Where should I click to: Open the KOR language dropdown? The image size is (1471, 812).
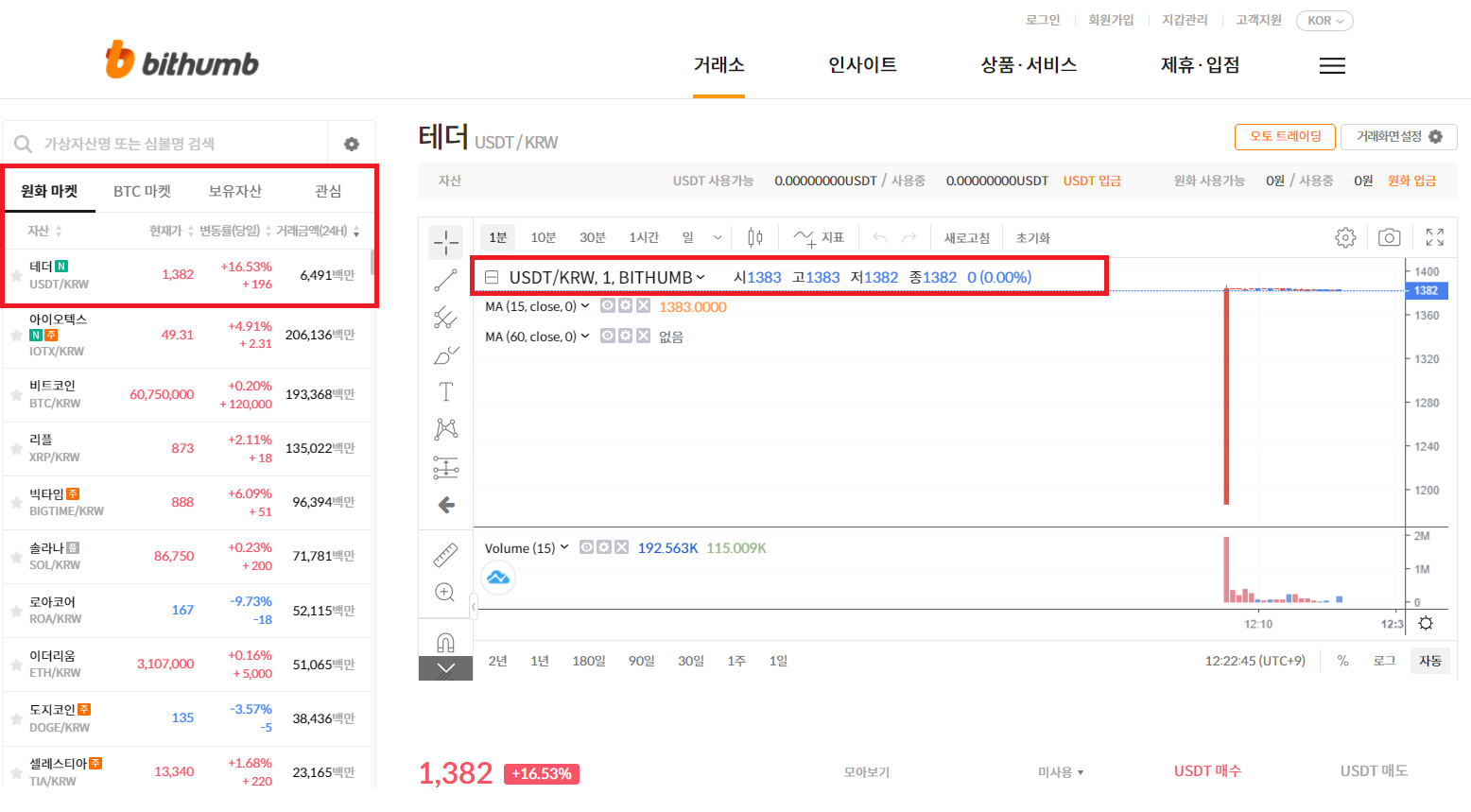pos(1324,21)
